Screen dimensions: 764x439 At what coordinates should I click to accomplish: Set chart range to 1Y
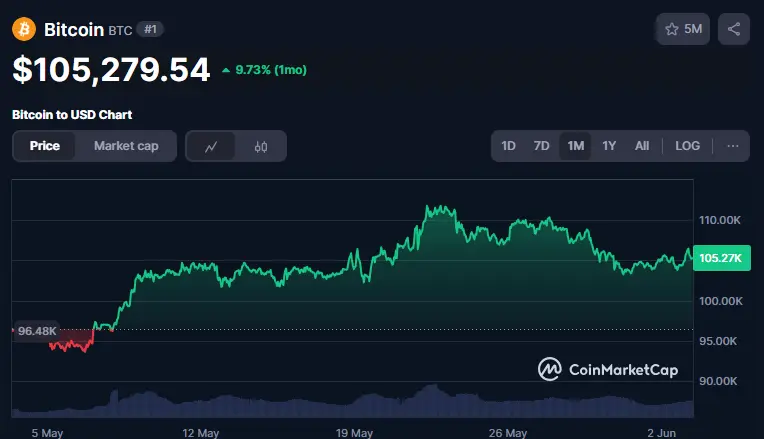(x=609, y=146)
